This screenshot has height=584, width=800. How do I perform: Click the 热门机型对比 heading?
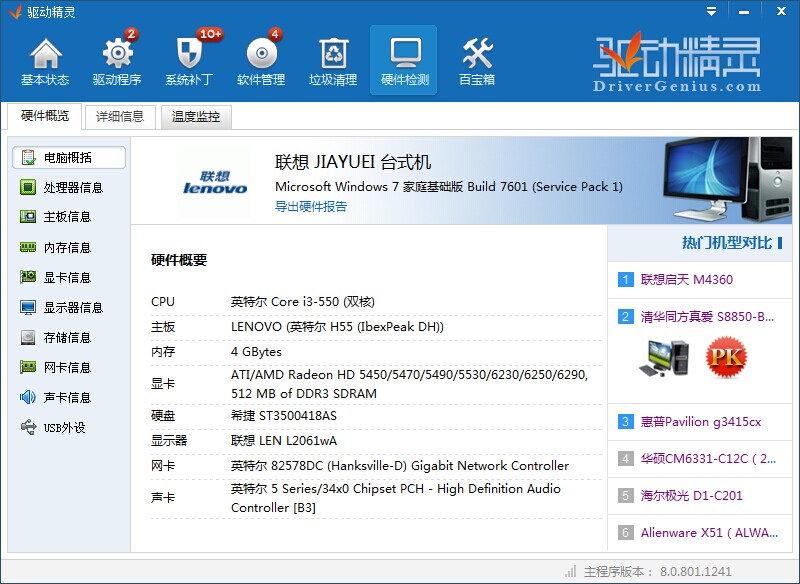tap(727, 243)
